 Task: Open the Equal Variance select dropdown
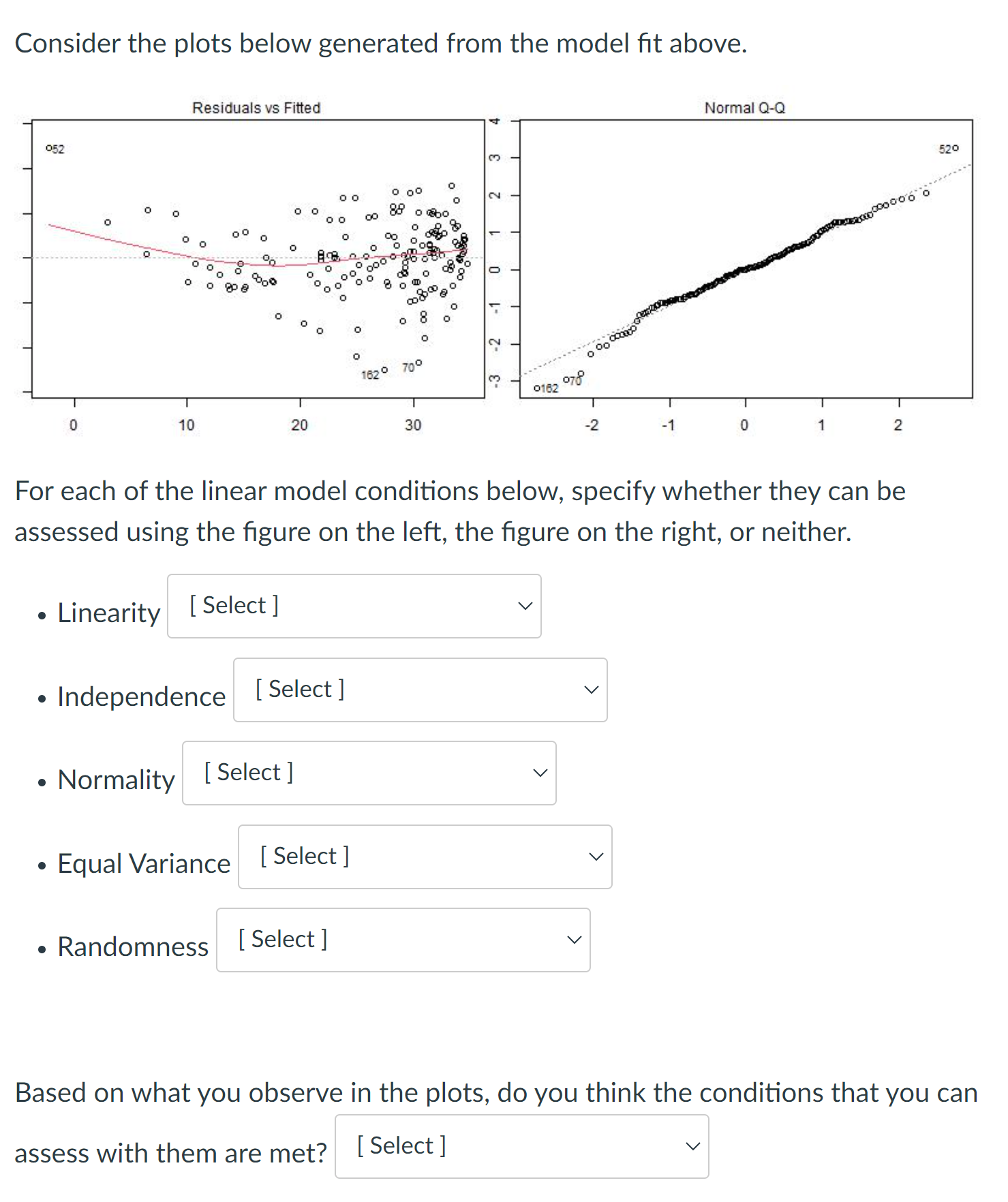pyautogui.click(x=425, y=857)
